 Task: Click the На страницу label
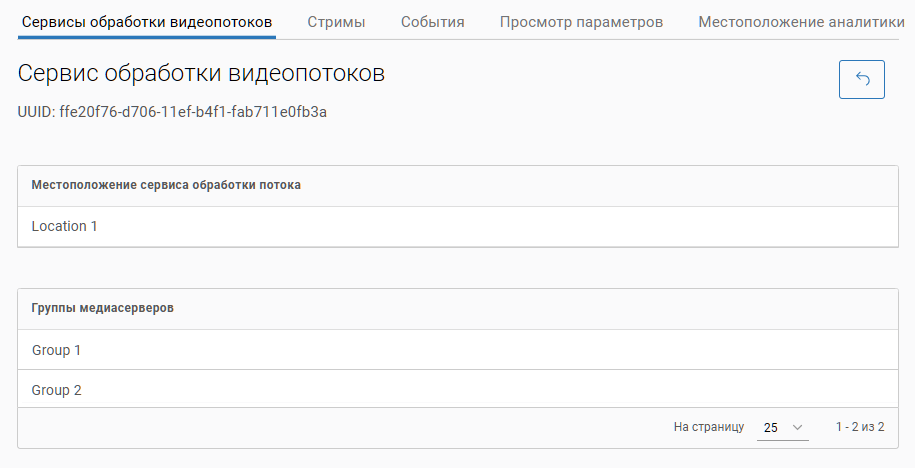(708, 427)
